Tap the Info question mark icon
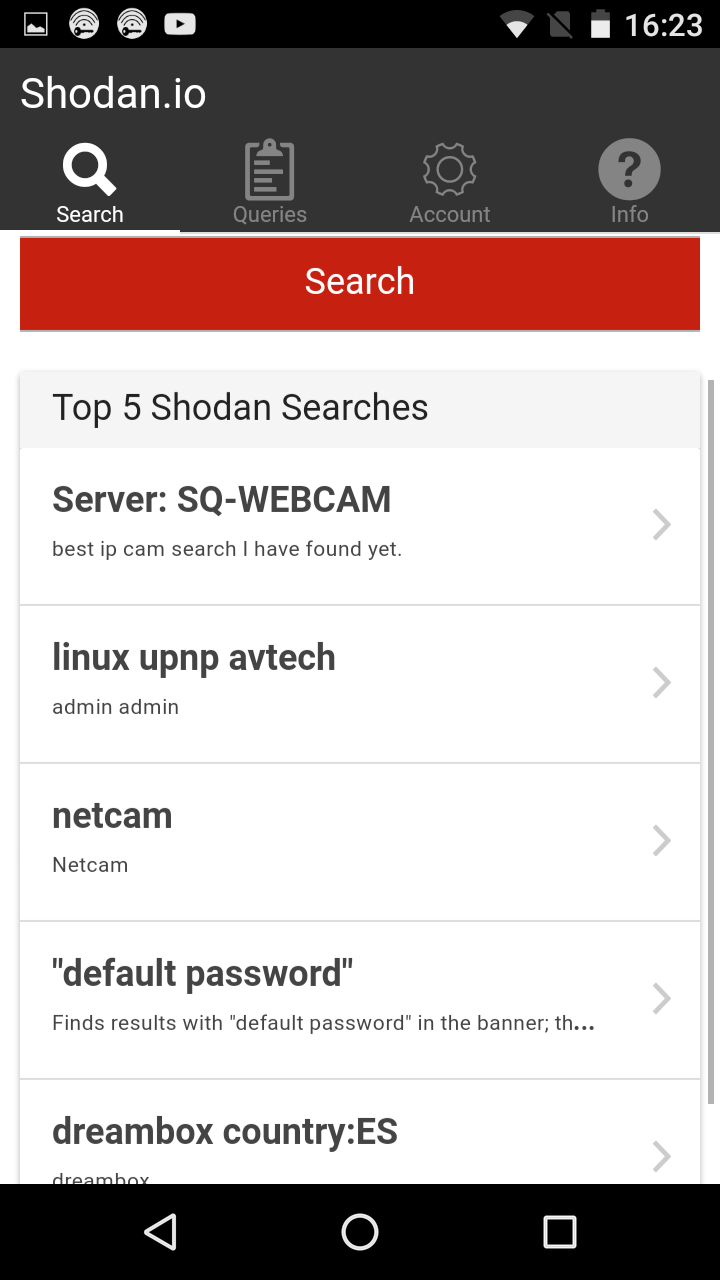The height and width of the screenshot is (1280, 720). tap(629, 170)
